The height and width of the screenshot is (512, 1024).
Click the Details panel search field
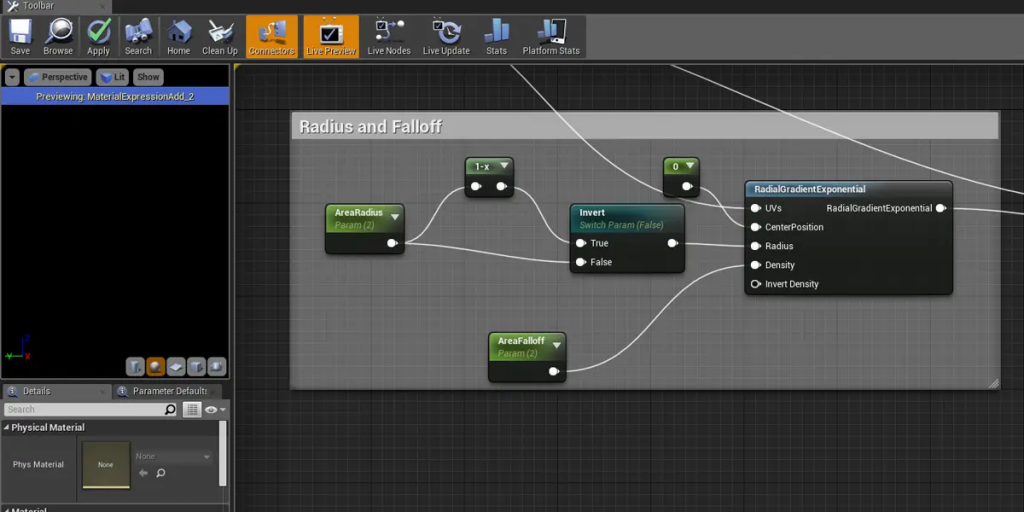pos(85,410)
